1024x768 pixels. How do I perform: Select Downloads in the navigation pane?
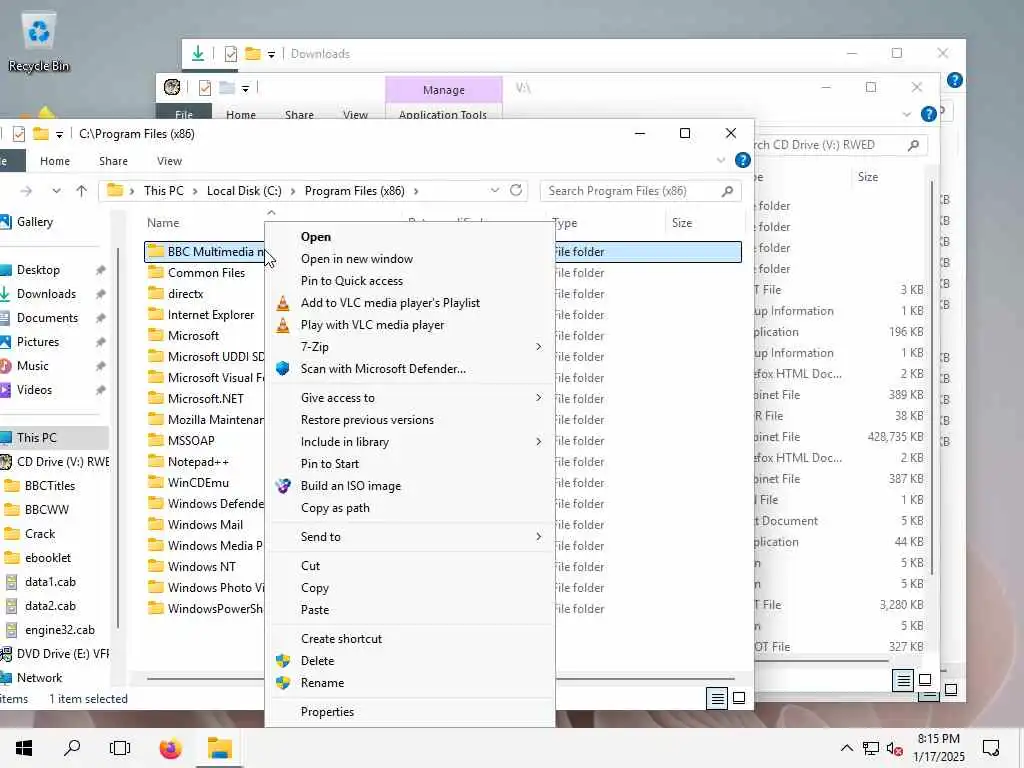[x=46, y=295]
